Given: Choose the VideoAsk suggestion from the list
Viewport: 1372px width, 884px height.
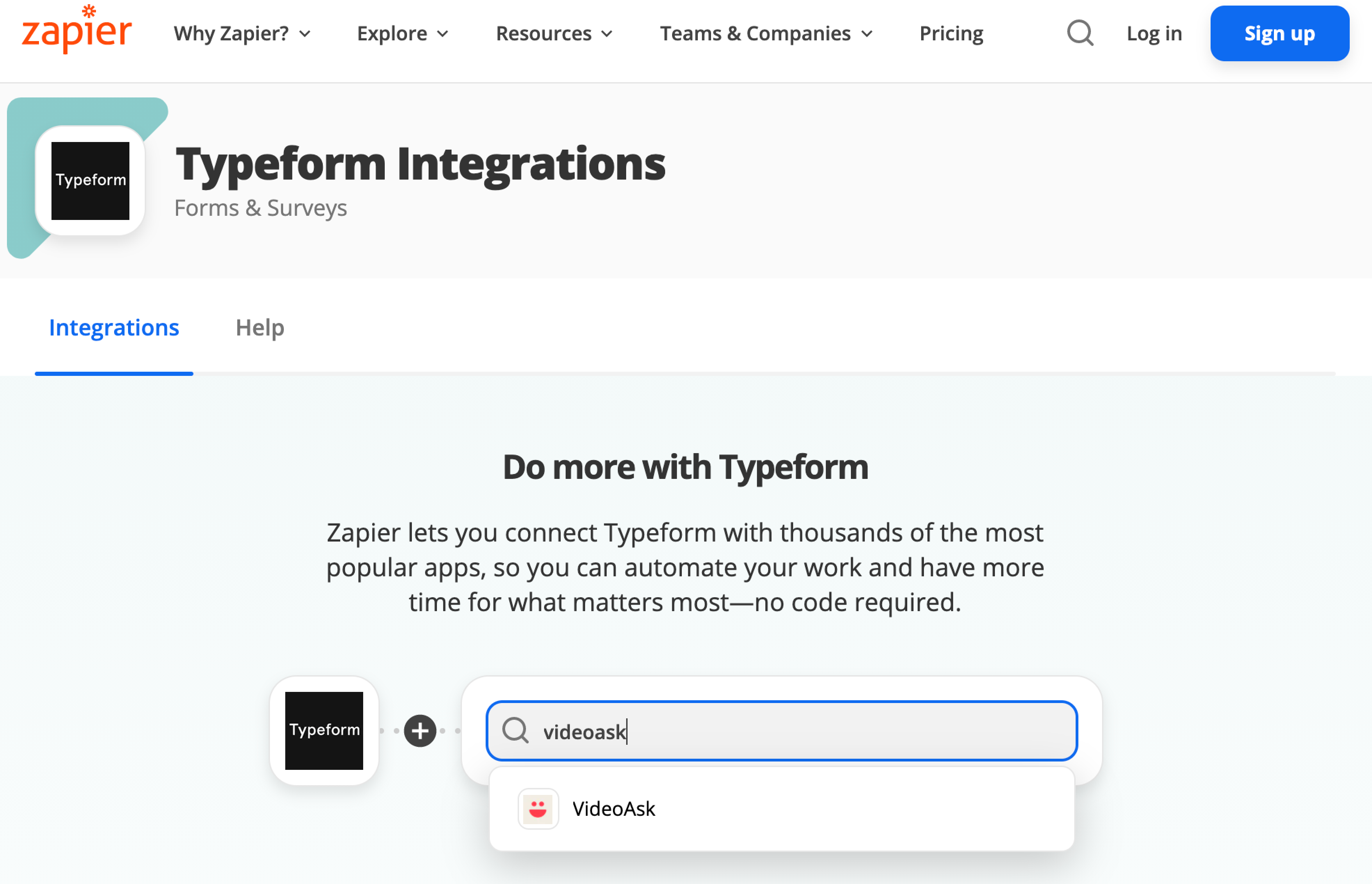Looking at the screenshot, I should point(781,809).
